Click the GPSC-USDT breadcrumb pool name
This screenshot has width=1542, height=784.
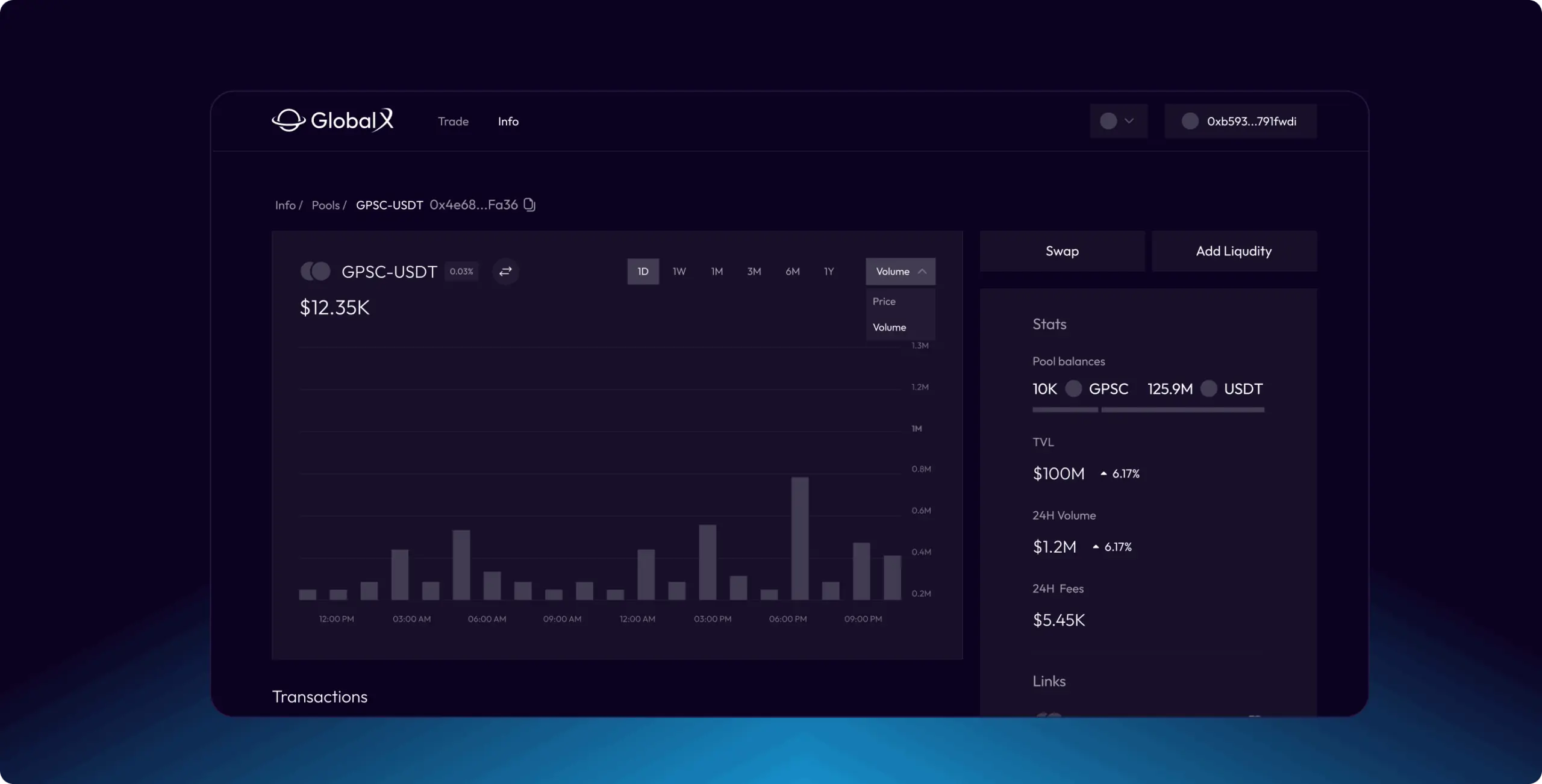point(389,205)
